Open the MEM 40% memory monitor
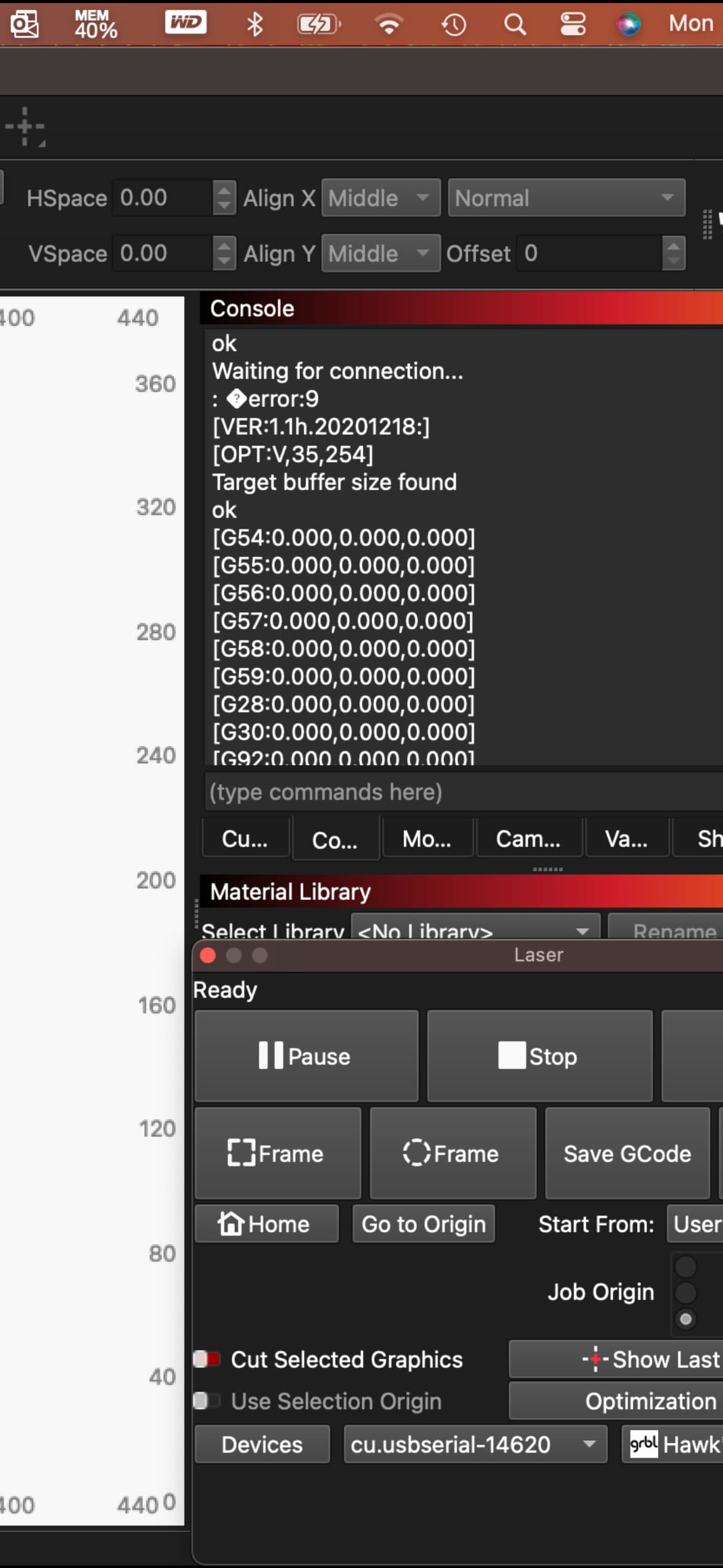The image size is (723, 1568). (x=96, y=24)
